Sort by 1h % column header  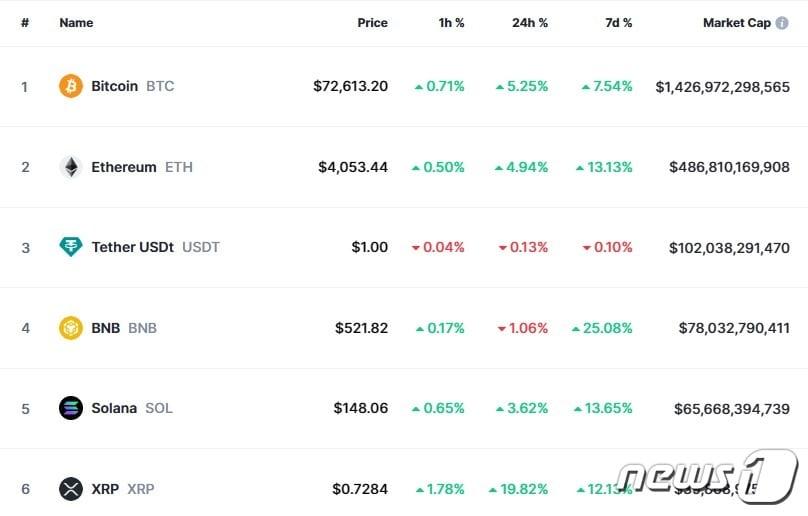(451, 23)
